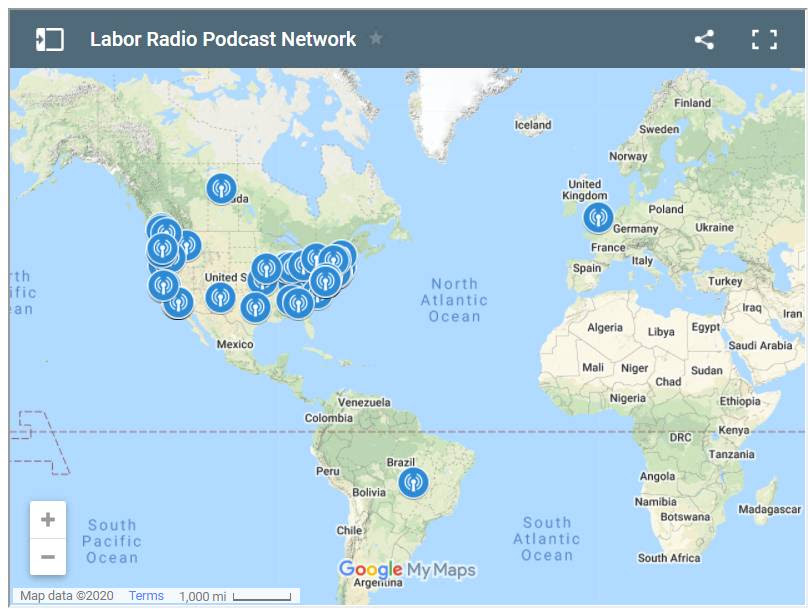Click the France label

coord(608,248)
